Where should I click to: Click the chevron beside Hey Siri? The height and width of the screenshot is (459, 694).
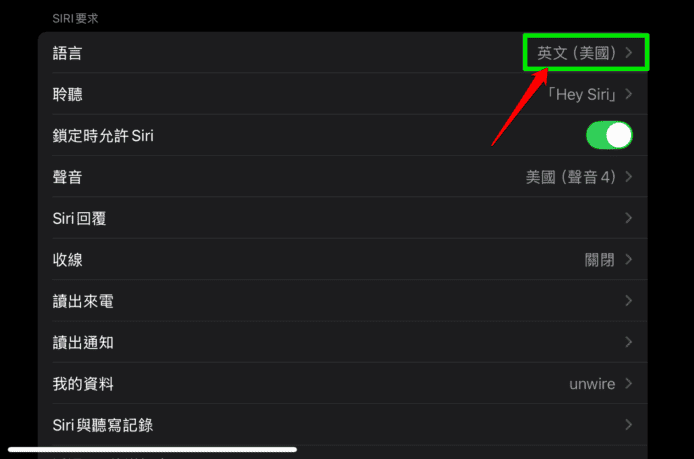pyautogui.click(x=628, y=94)
